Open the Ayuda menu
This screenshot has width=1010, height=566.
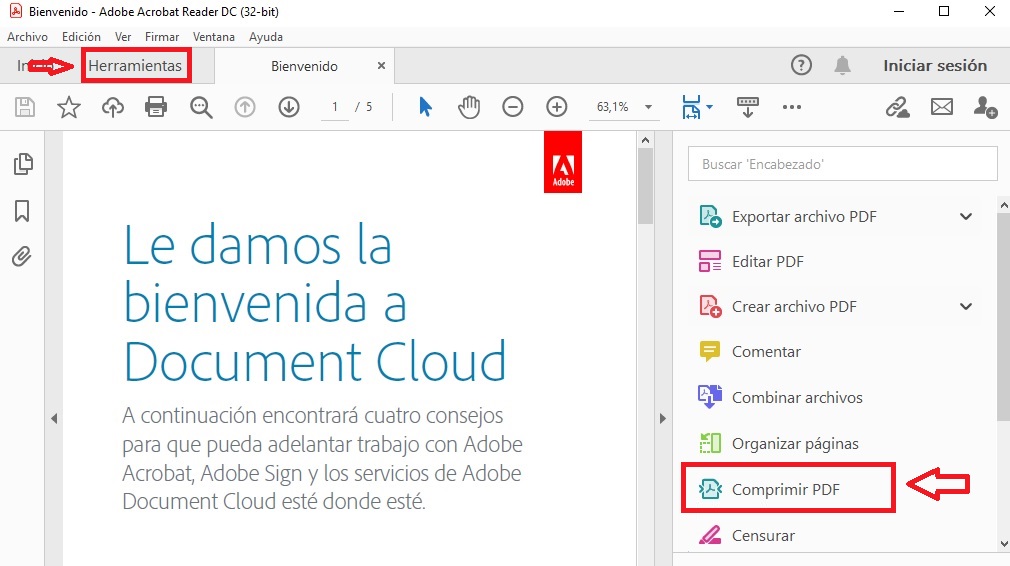266,37
